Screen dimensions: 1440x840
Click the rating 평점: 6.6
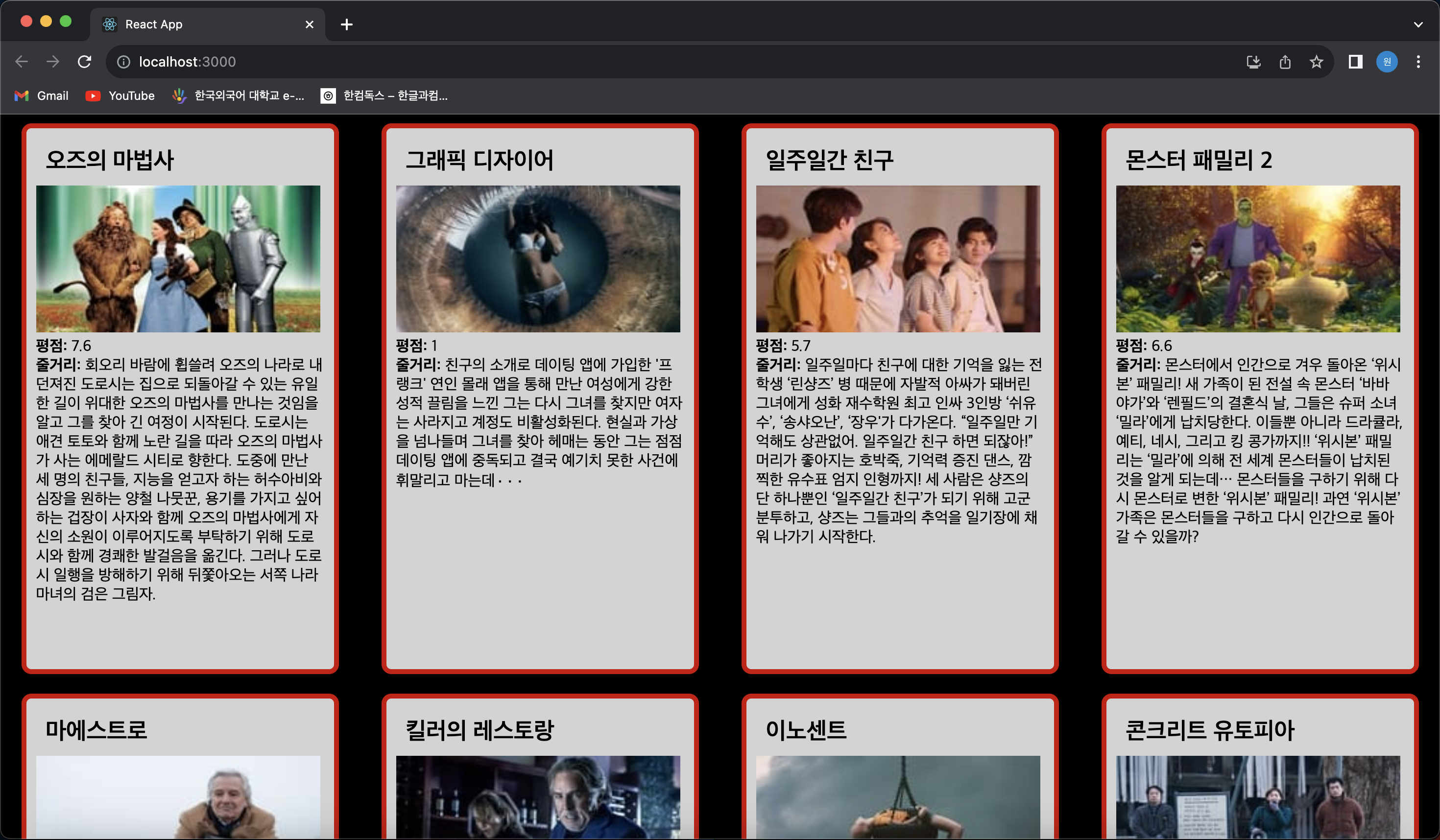[1144, 346]
